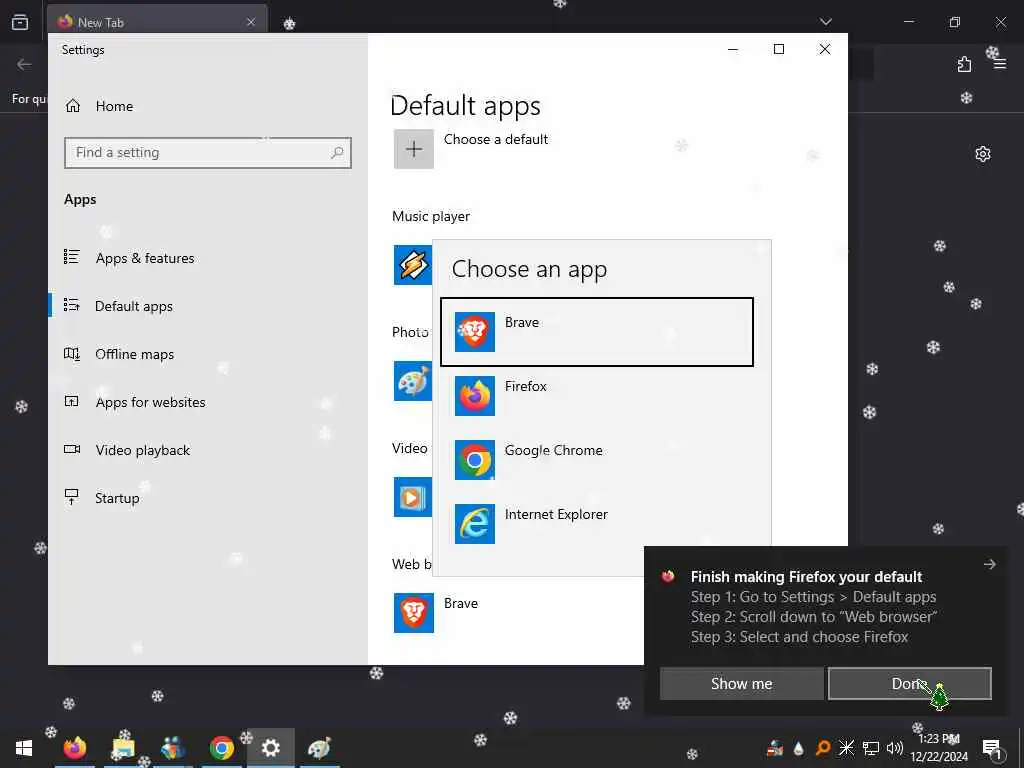Open Windows Start menu

coord(24,748)
